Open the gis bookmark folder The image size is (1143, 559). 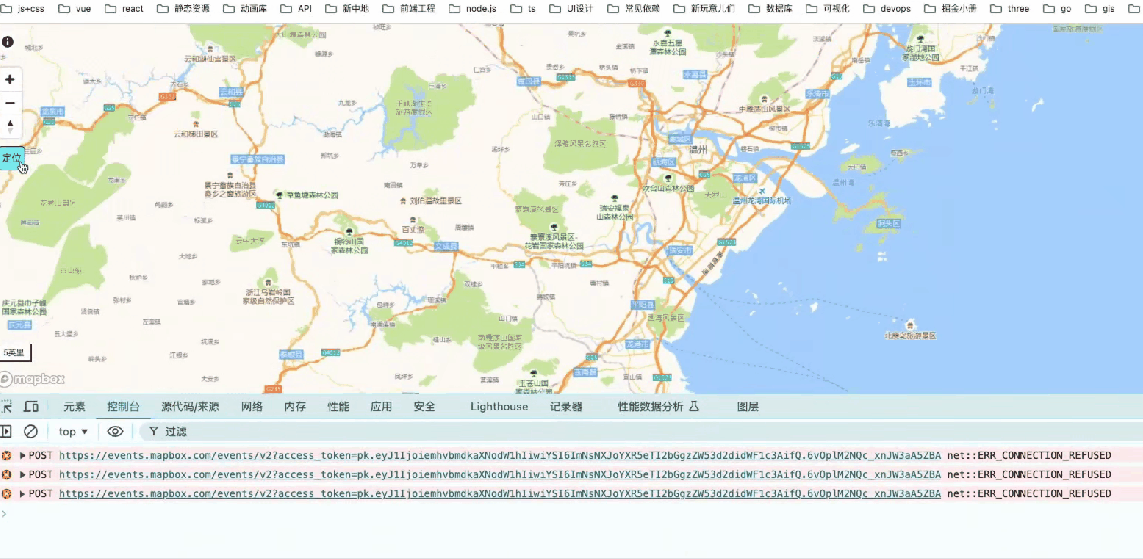click(x=1101, y=9)
